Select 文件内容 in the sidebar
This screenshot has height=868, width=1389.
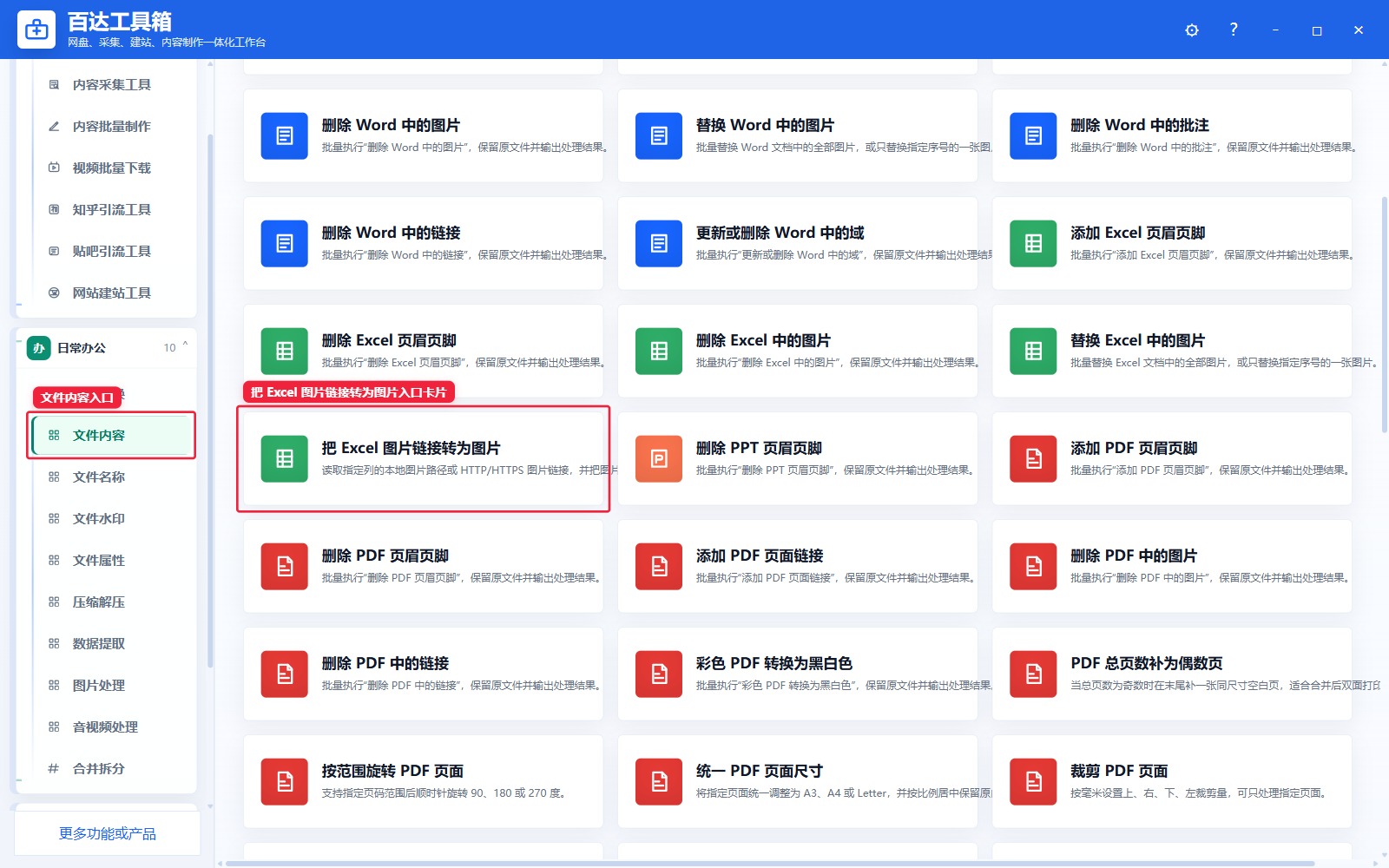[x=111, y=436]
